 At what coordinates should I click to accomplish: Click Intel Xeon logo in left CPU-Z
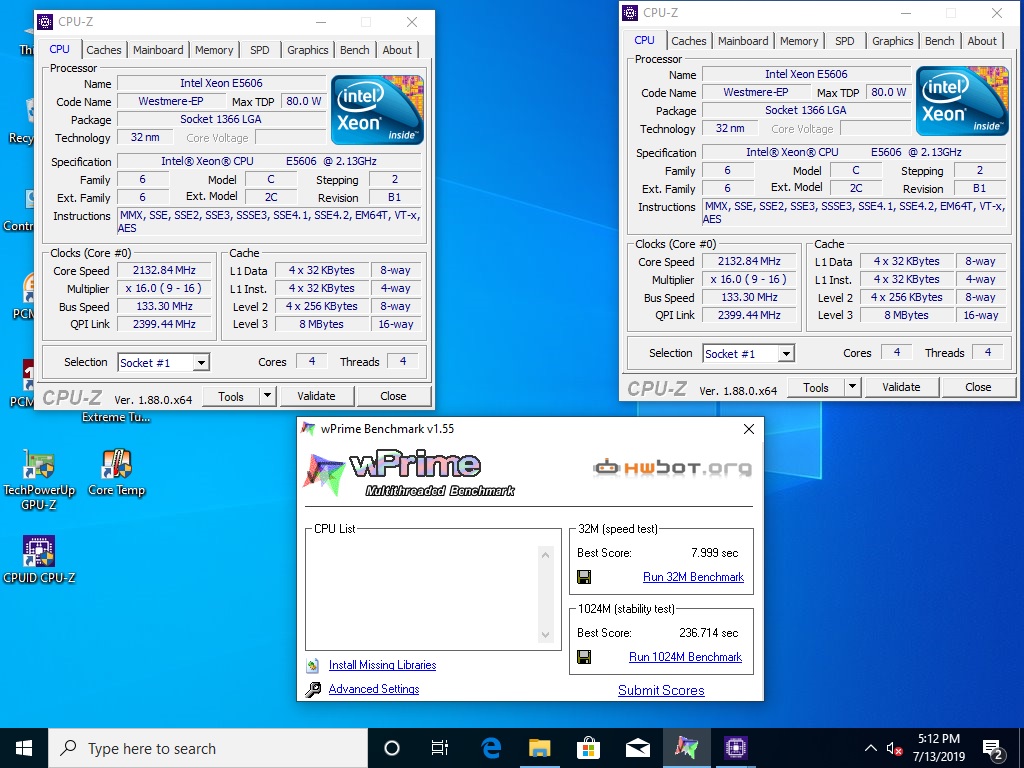click(x=377, y=110)
